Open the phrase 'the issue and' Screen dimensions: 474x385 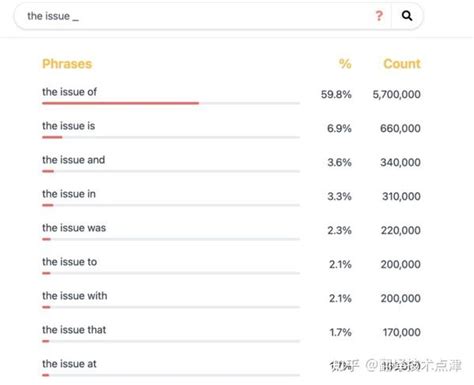73,160
